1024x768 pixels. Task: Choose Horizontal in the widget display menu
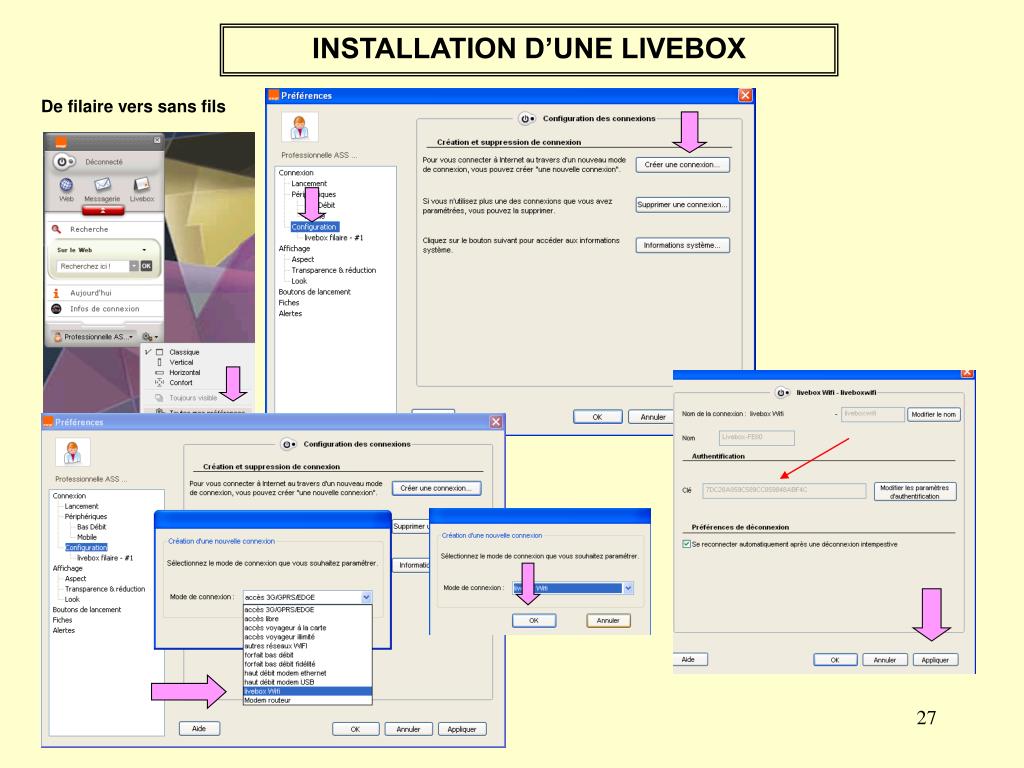point(185,372)
